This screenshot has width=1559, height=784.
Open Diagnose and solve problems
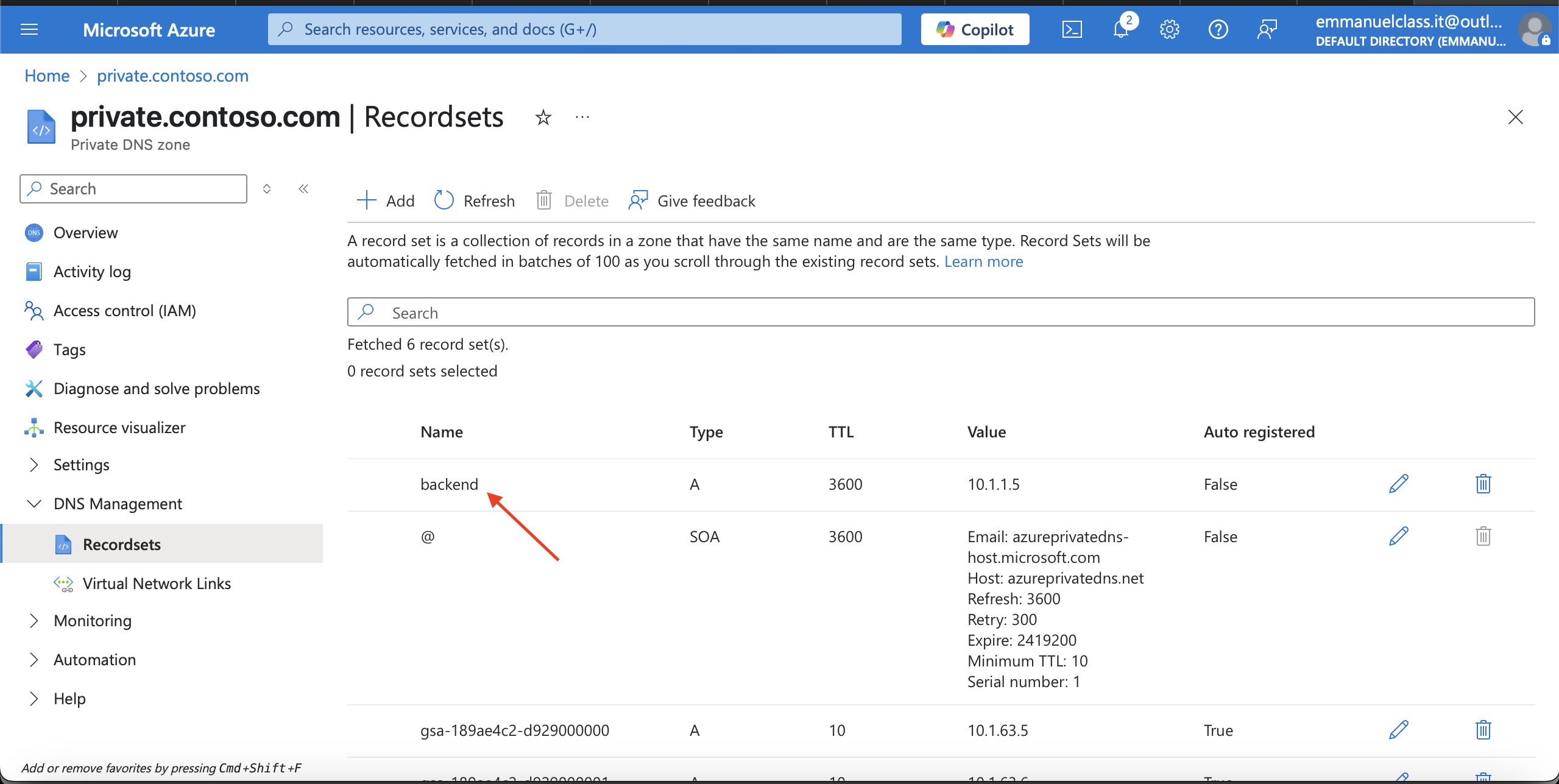click(157, 389)
